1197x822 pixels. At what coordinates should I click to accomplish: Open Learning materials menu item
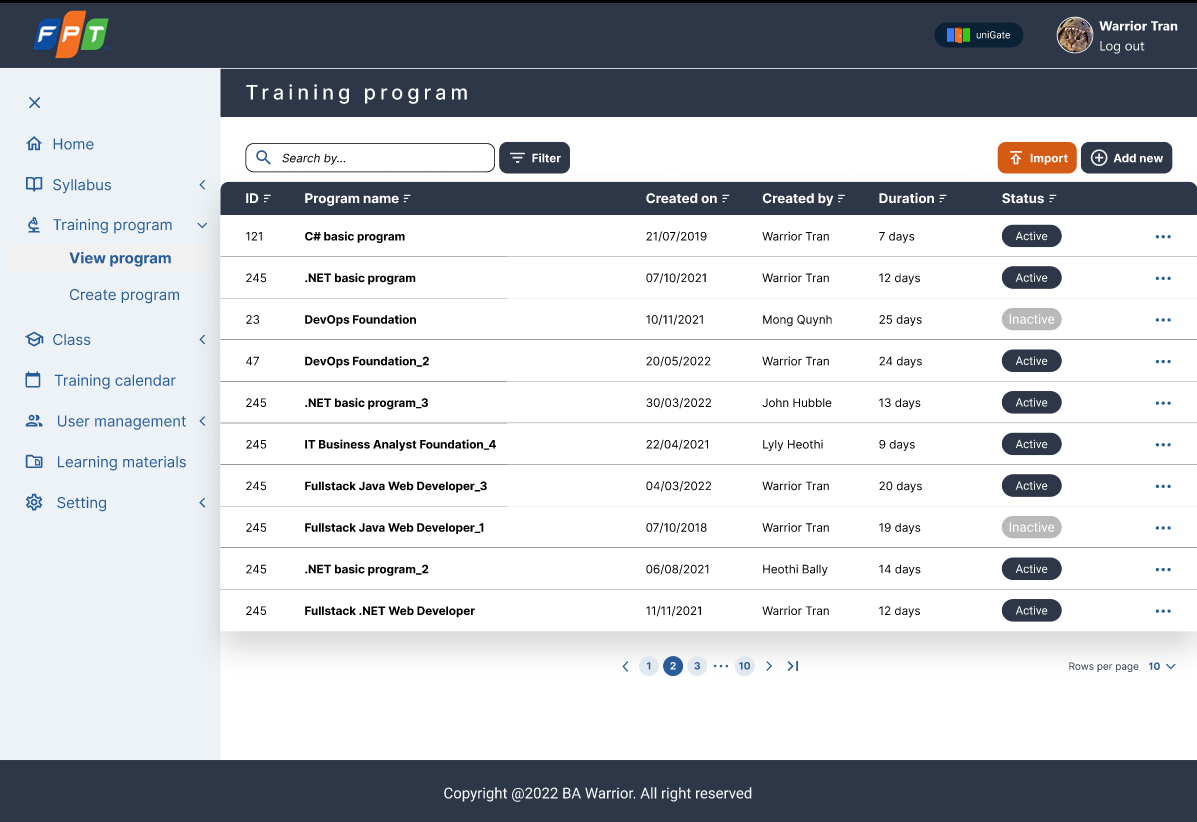121,462
